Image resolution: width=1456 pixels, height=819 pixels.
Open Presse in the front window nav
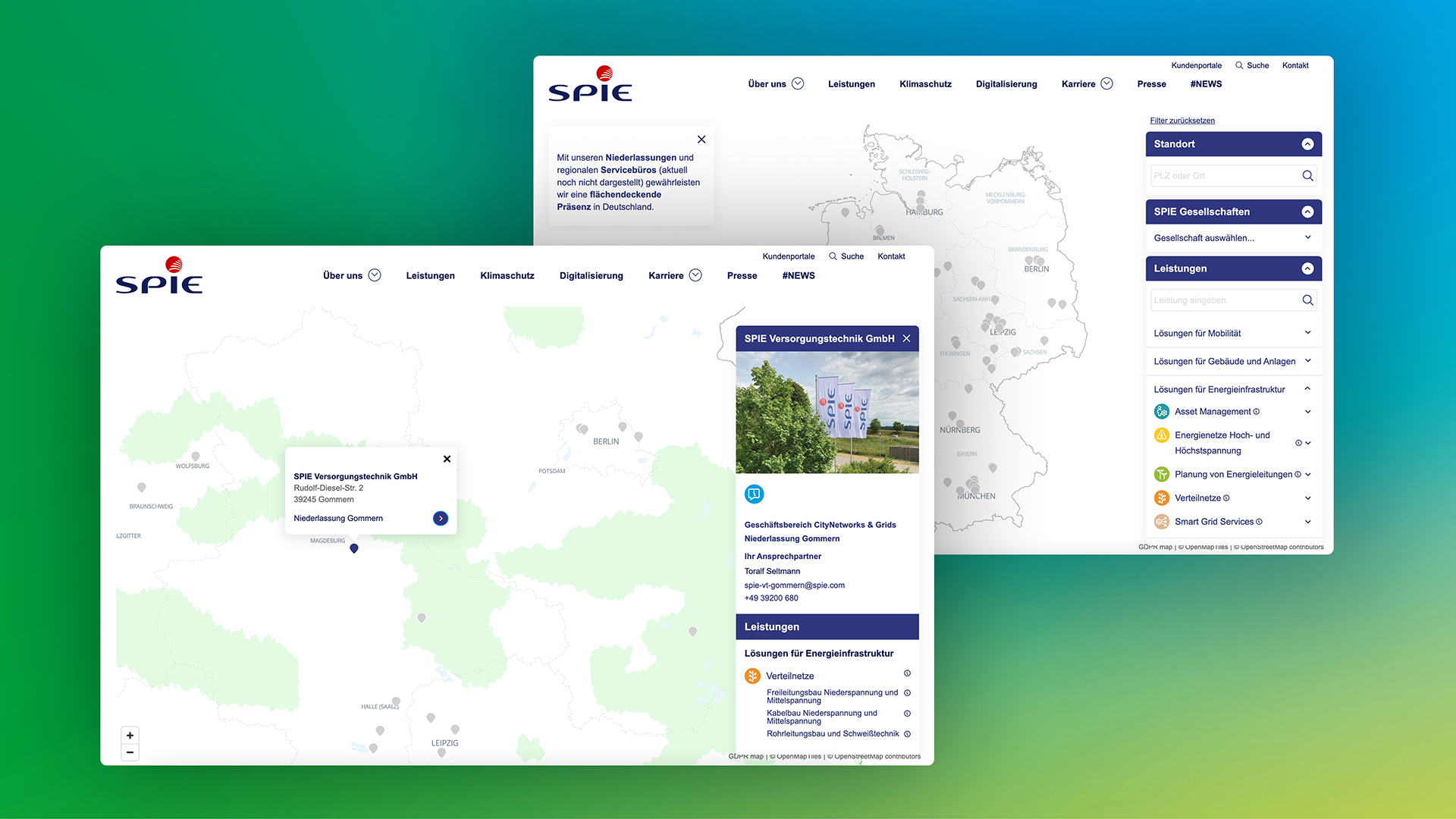742,276
